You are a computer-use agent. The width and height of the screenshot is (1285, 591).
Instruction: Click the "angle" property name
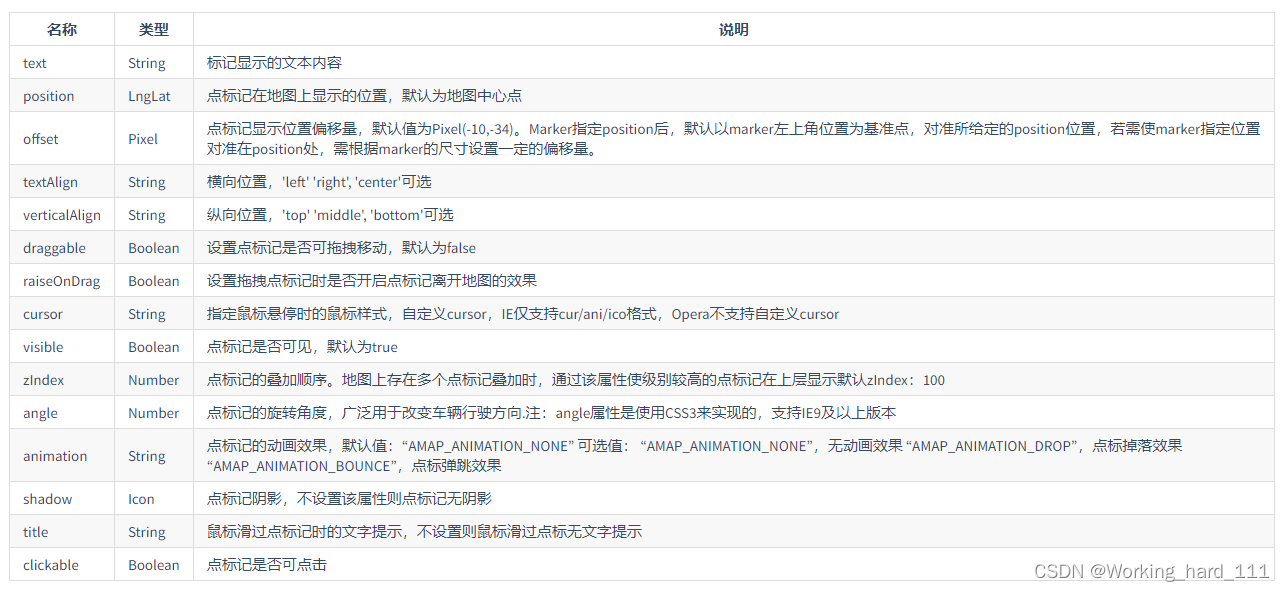coord(41,412)
